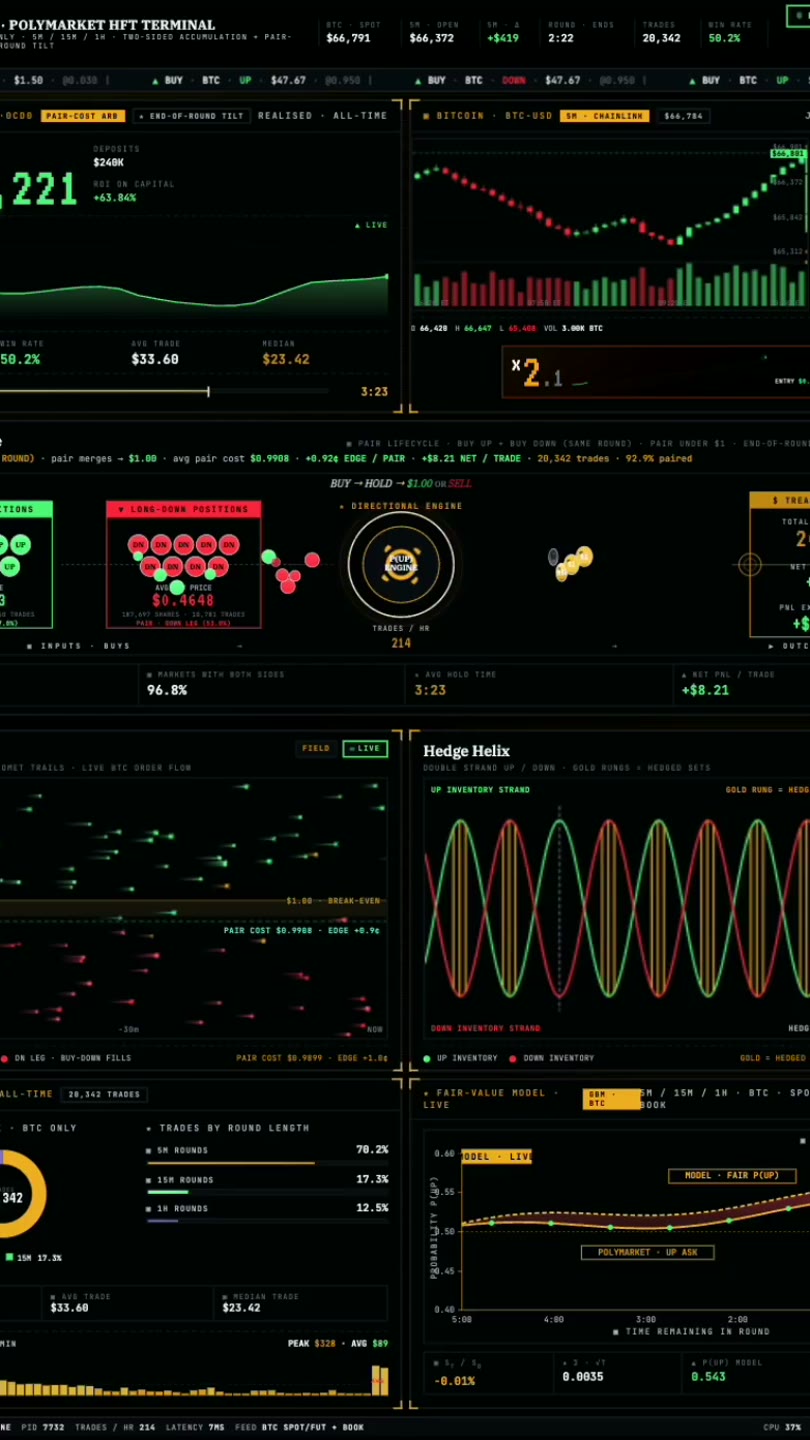This screenshot has width=810, height=1440.
Task: Click the trades-per-minute yellow bar histogram
Action: click(194, 1380)
